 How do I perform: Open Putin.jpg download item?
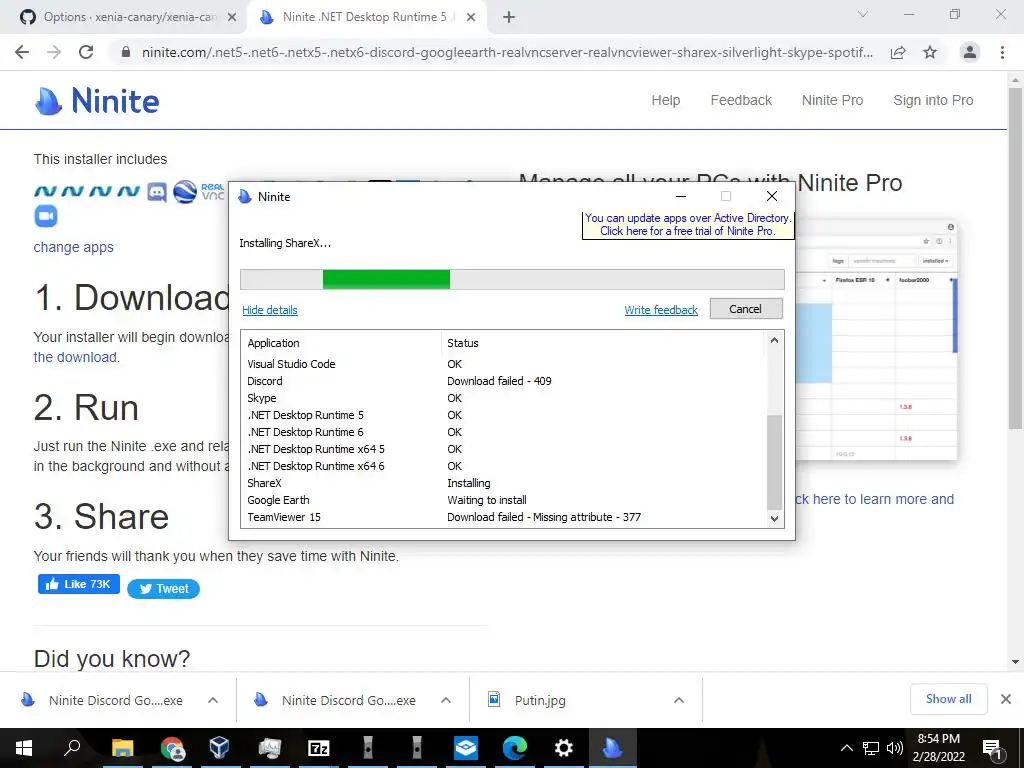(540, 700)
